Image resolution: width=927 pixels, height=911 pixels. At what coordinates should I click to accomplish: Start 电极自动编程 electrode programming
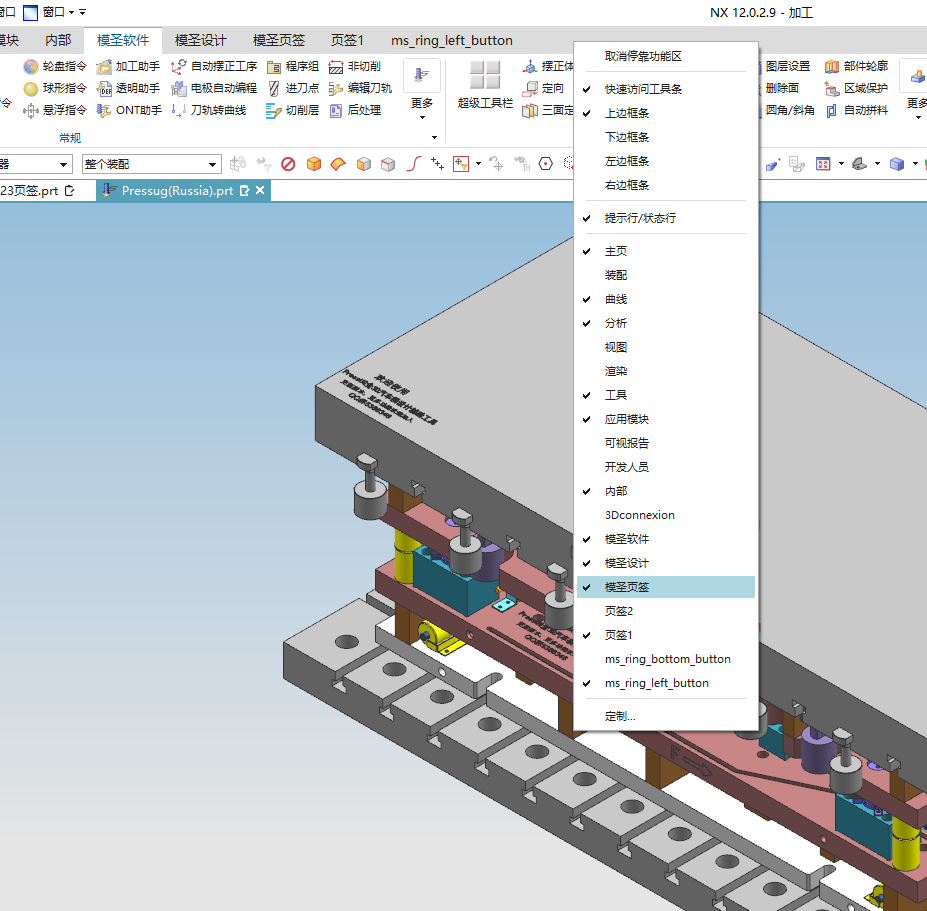[x=214, y=88]
